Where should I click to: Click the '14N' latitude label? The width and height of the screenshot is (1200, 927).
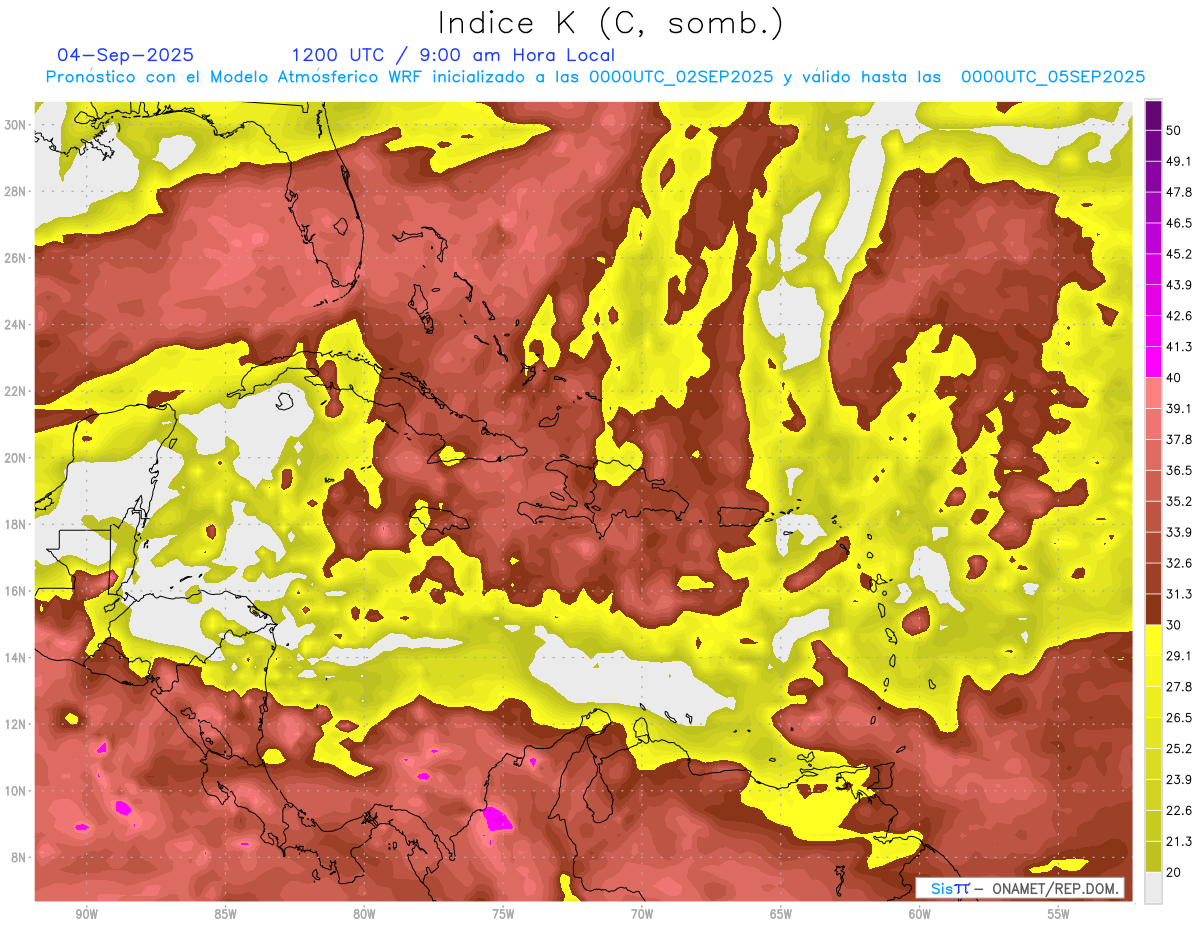coord(16,657)
